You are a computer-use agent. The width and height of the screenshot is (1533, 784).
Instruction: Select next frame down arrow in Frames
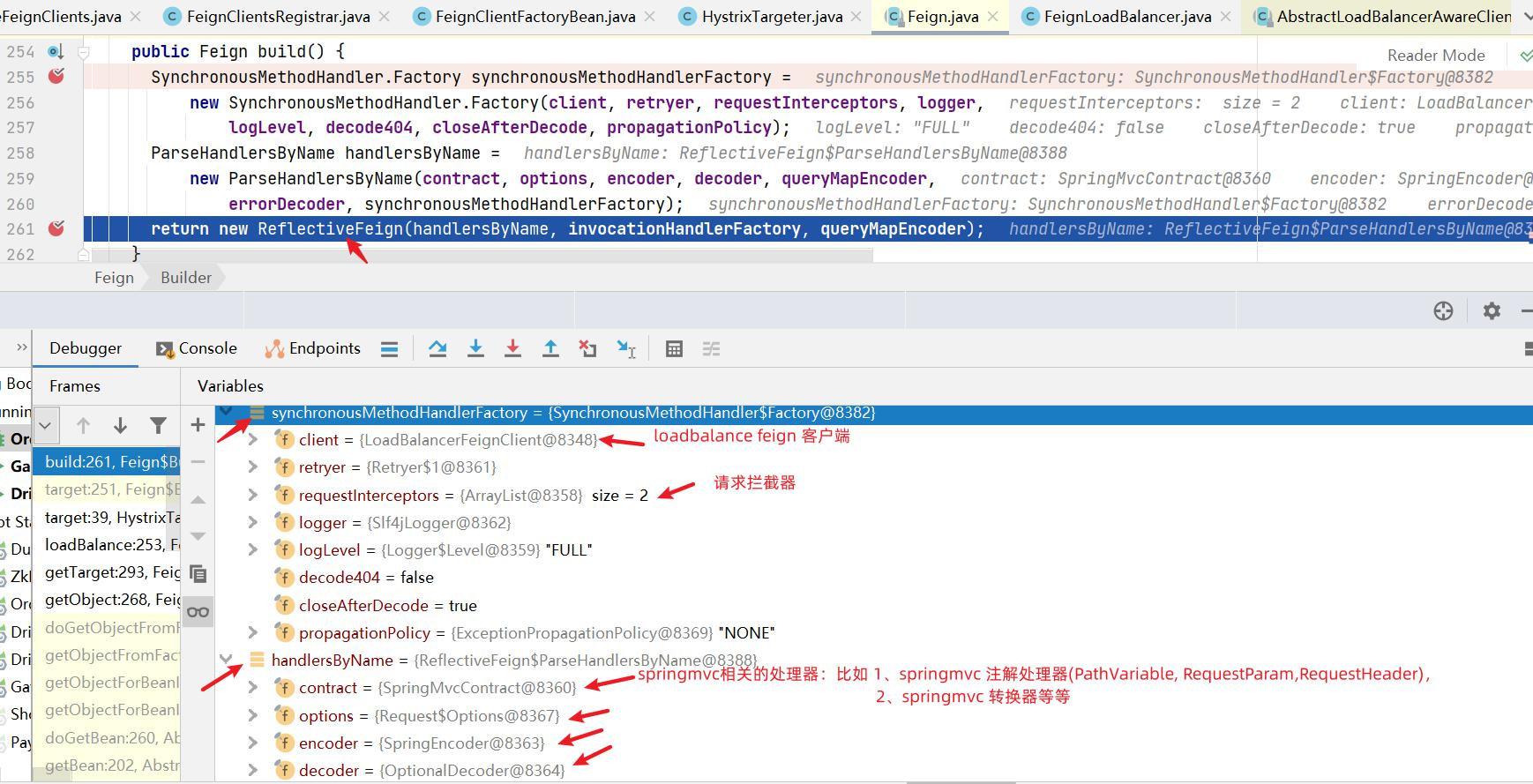point(121,425)
